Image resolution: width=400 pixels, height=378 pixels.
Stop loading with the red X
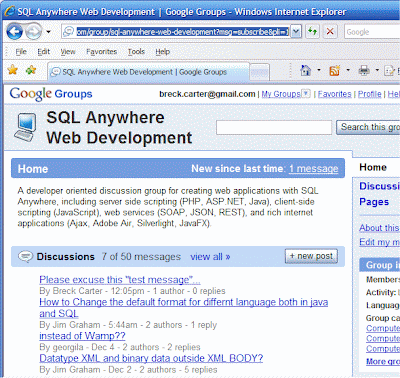330,32
